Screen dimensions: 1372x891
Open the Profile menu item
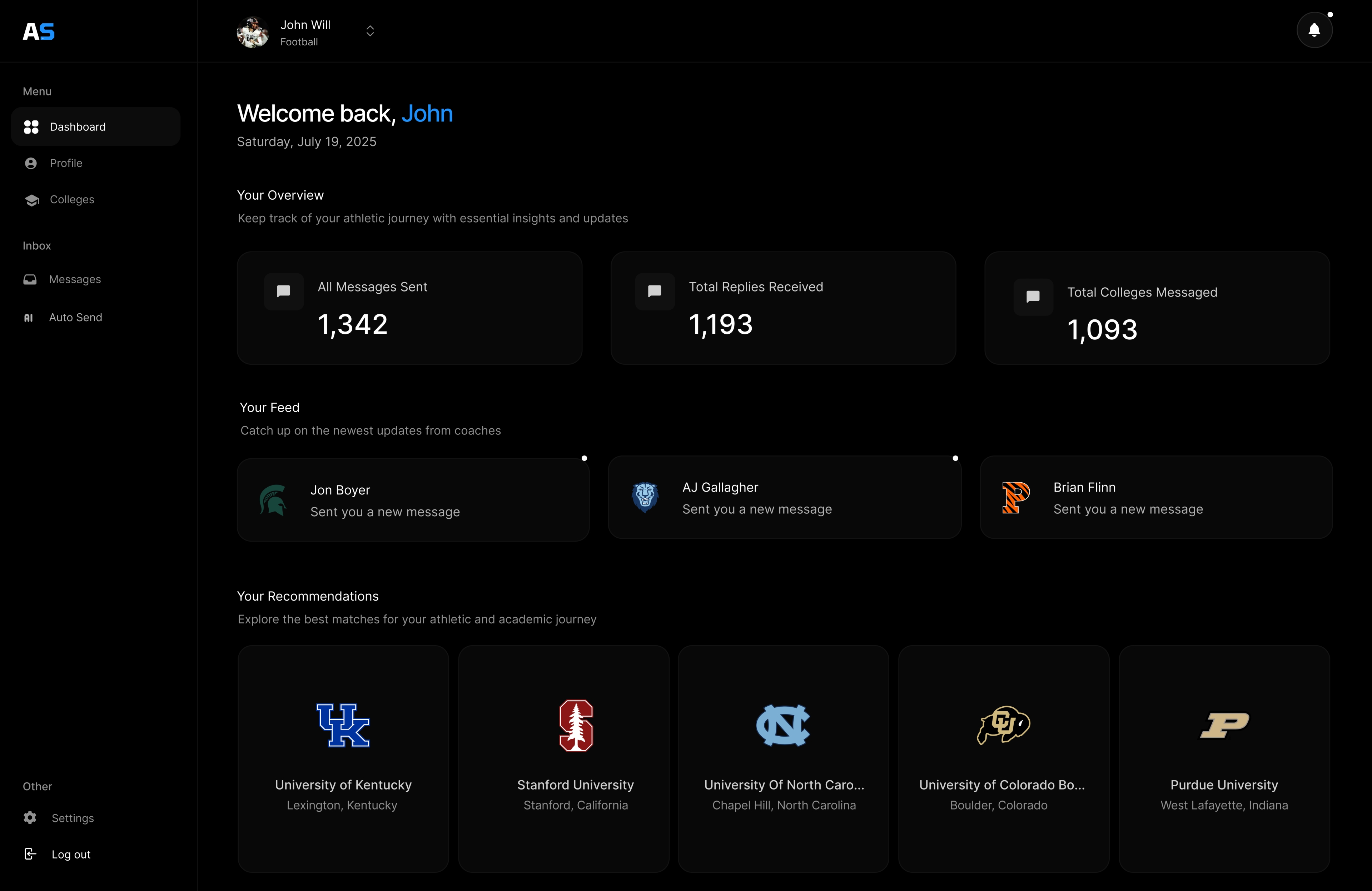tap(66, 163)
